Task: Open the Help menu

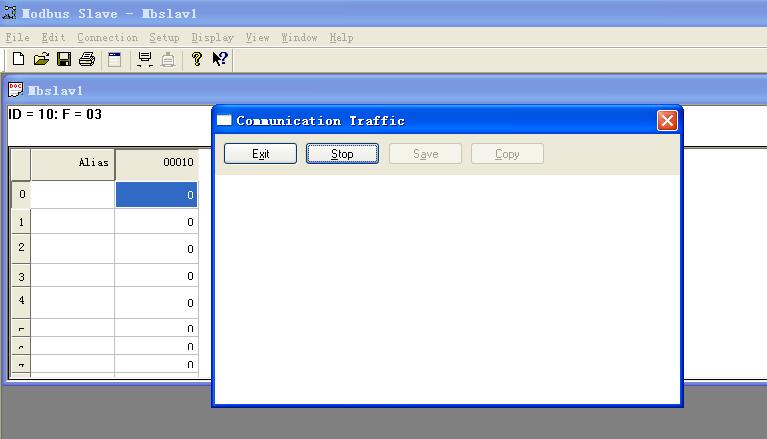Action: [341, 38]
